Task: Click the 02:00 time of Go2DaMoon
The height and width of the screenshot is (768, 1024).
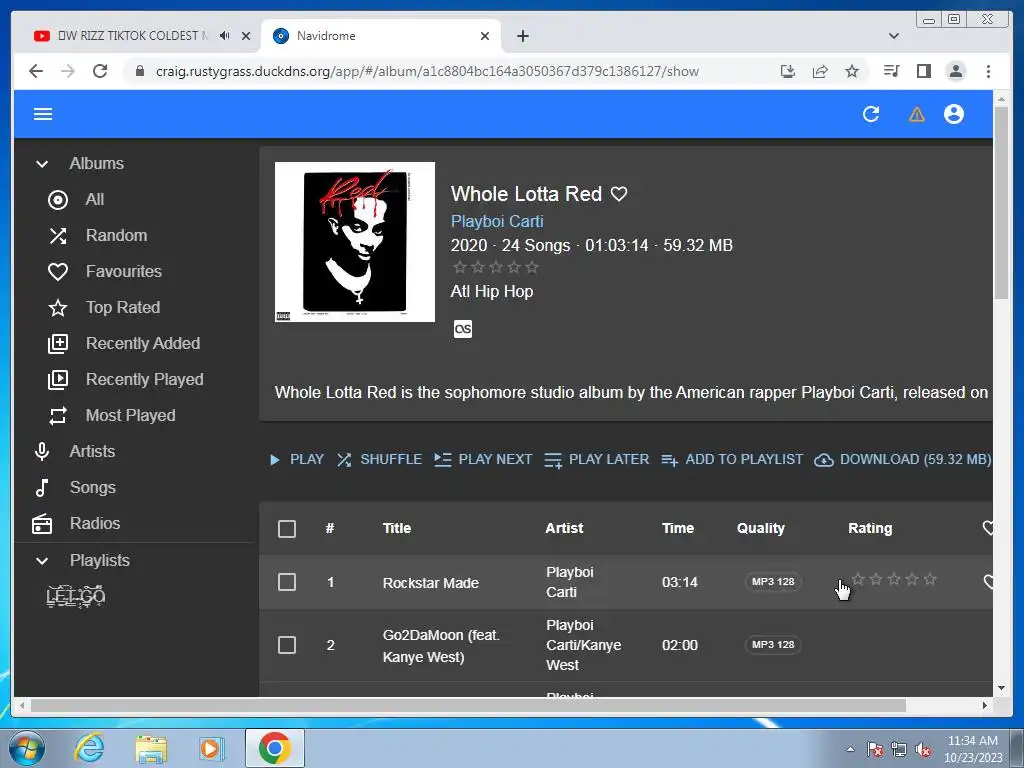Action: [x=679, y=645]
